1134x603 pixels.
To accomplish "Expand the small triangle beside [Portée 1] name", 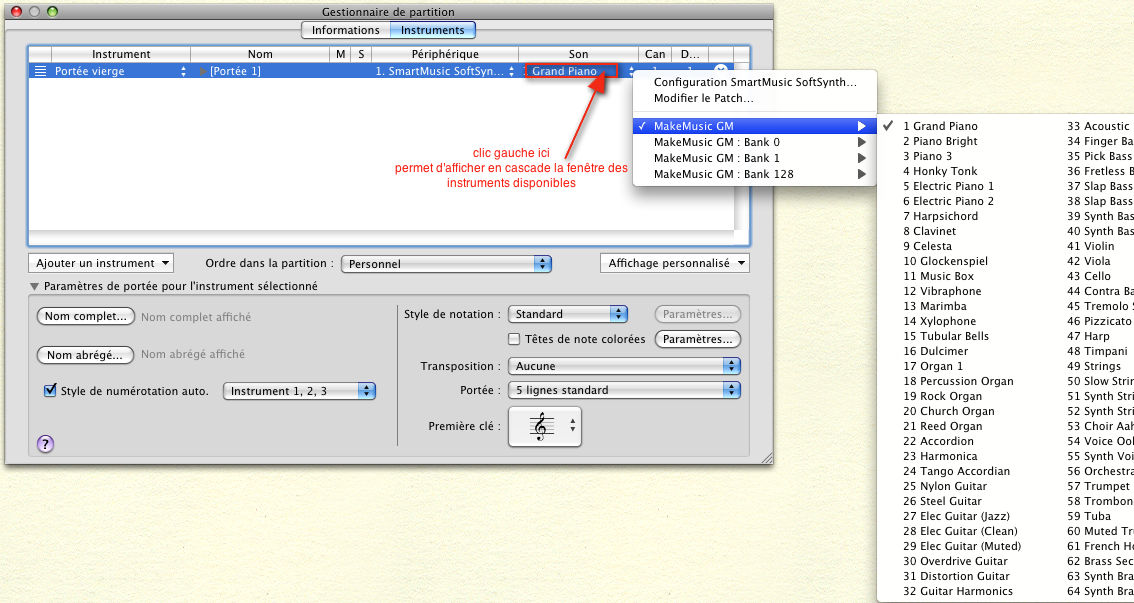I will coord(202,71).
